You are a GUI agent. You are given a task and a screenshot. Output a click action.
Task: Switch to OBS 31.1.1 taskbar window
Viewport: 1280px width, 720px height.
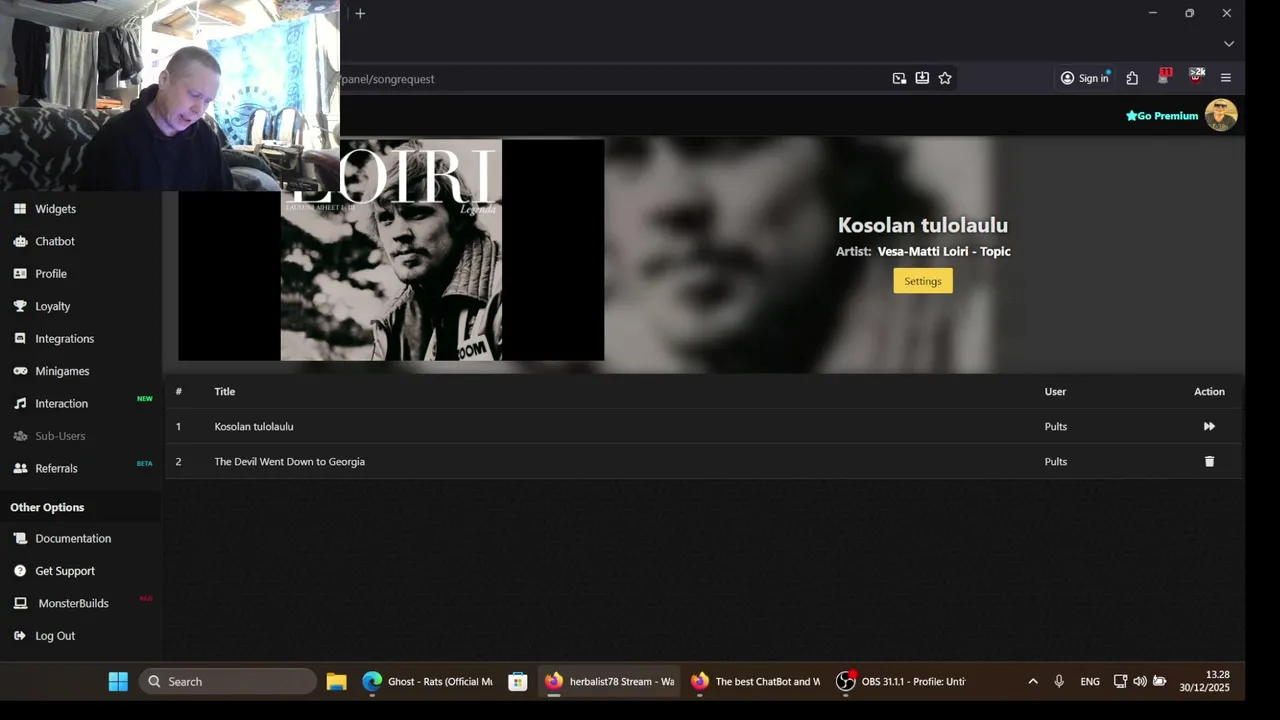coord(901,681)
